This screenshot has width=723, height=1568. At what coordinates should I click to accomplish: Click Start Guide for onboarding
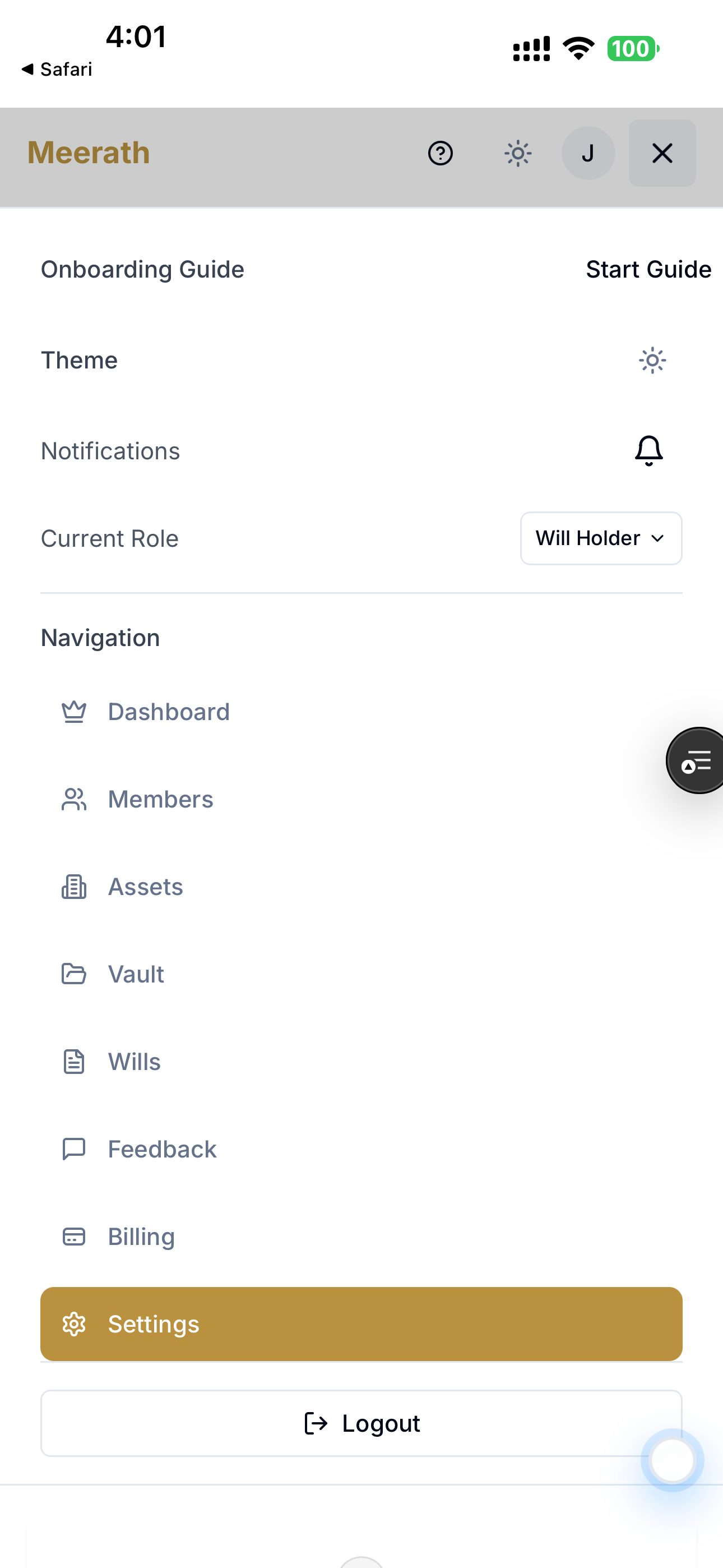648,269
